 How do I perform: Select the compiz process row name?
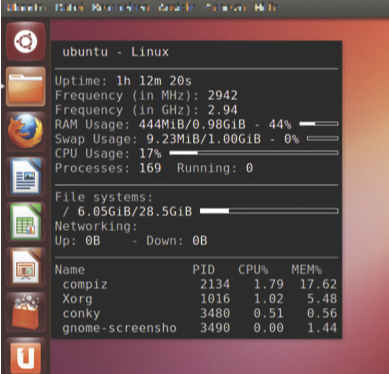point(85,285)
